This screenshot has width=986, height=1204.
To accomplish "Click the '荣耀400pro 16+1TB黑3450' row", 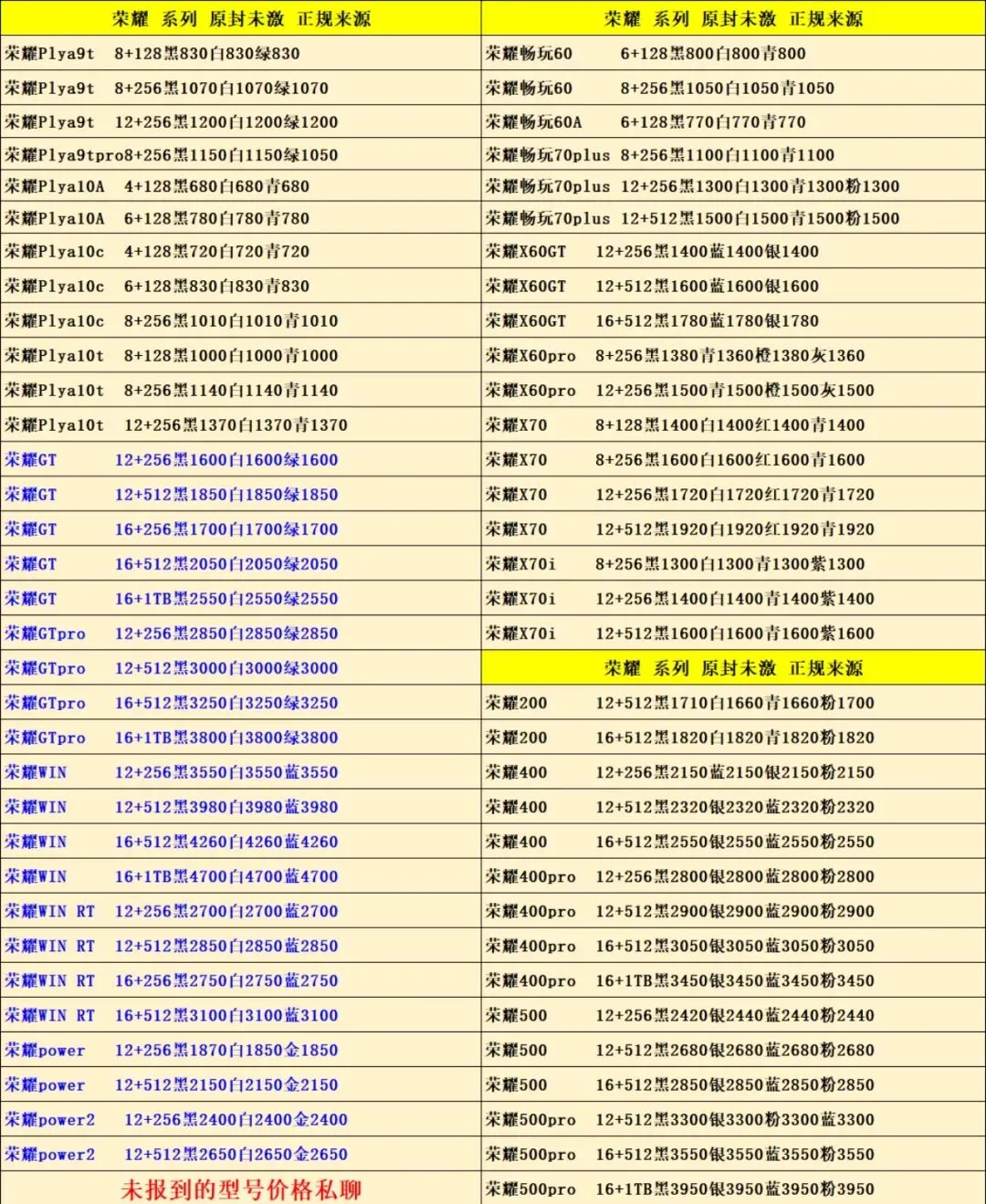I will (x=733, y=980).
